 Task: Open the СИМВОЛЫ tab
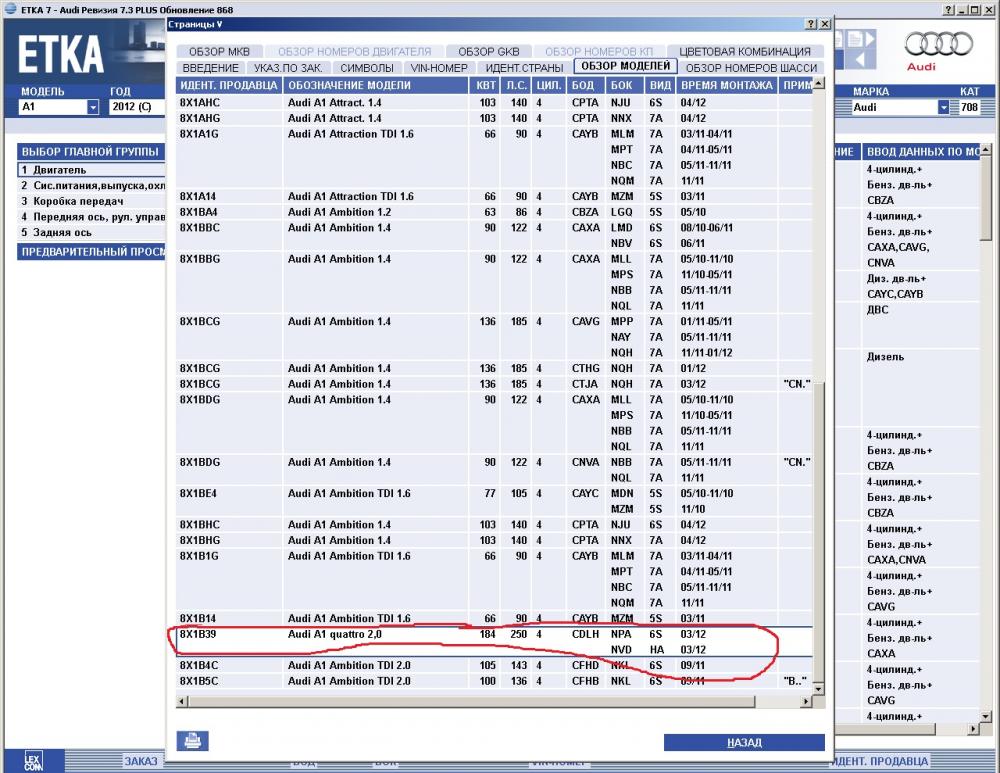pos(367,68)
